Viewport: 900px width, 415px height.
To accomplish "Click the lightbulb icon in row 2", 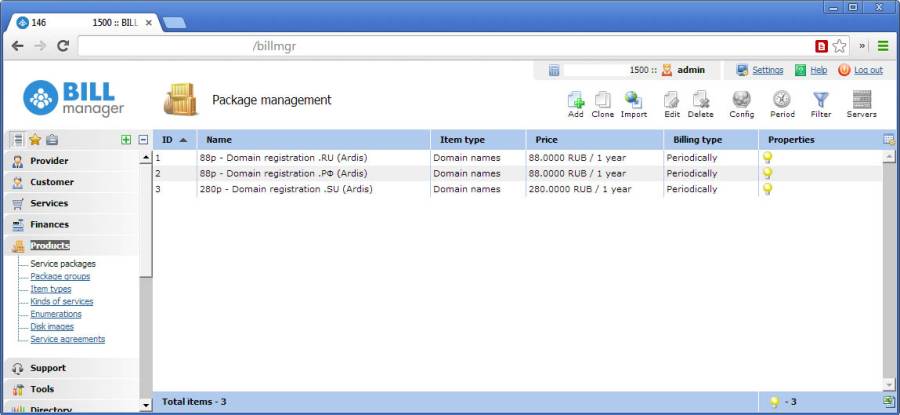I will click(x=767, y=173).
